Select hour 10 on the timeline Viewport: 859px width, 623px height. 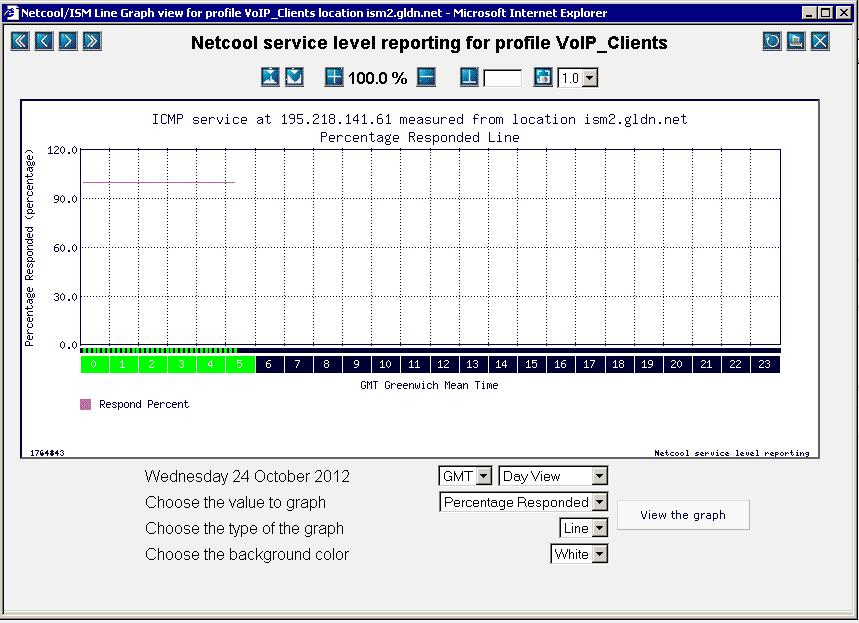coord(385,364)
